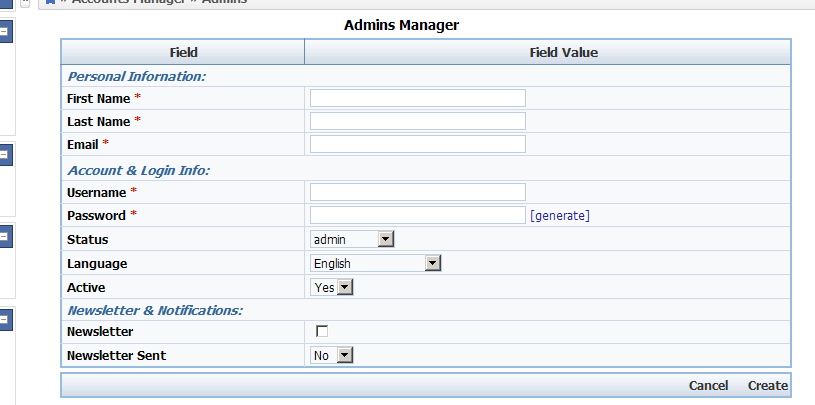Viewport: 815px width, 405px height.
Task: Focus the First Name text field
Action: pos(417,97)
